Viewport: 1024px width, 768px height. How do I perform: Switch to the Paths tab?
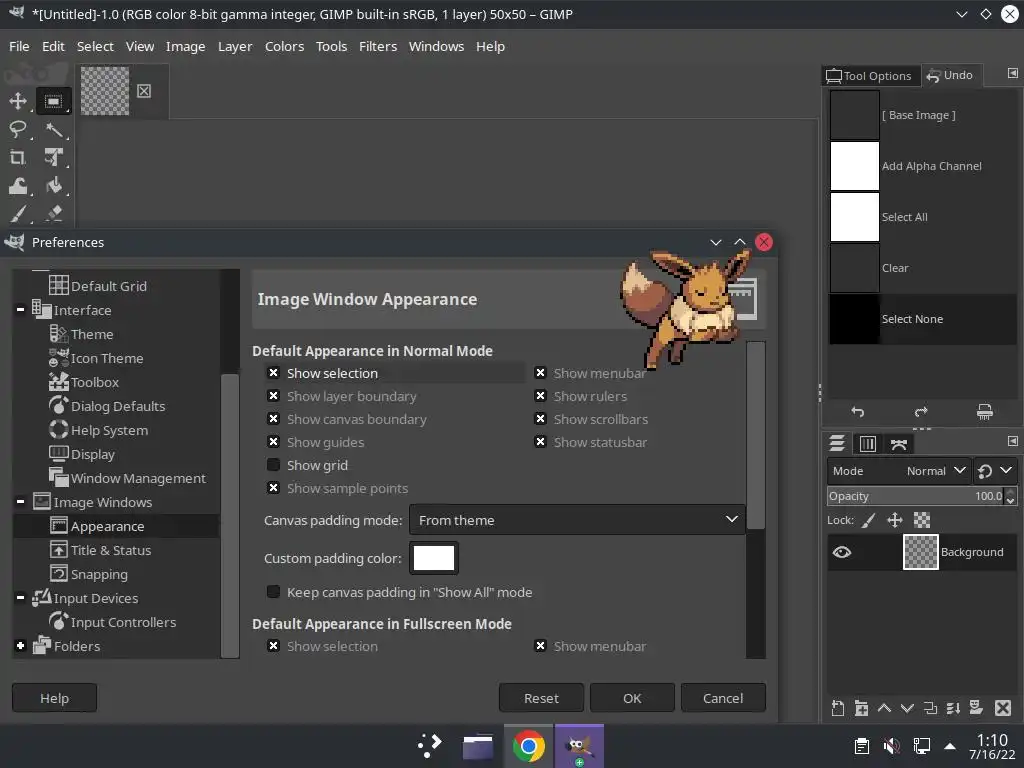coord(899,444)
